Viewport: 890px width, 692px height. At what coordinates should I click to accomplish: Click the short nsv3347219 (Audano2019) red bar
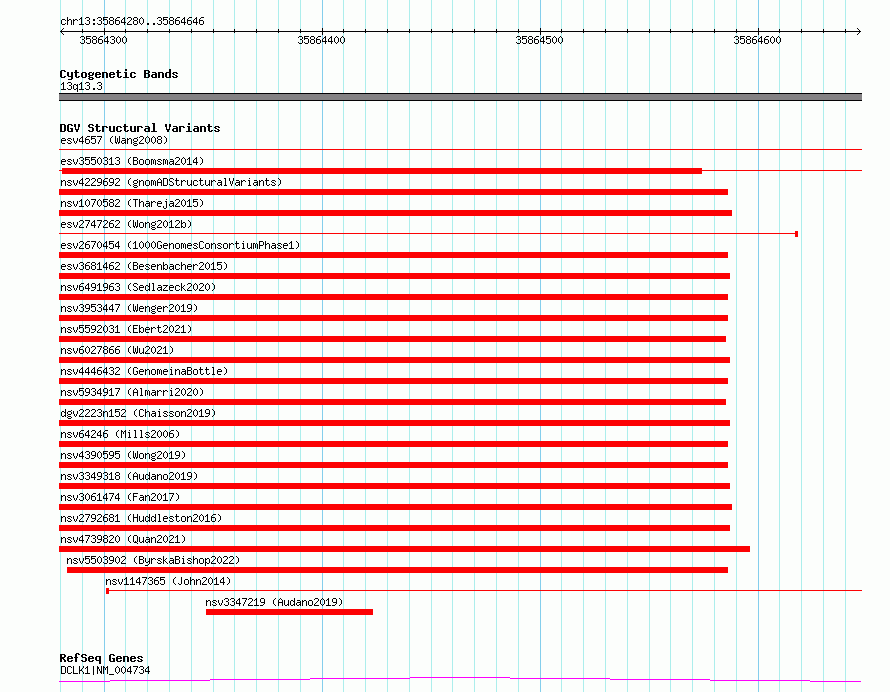click(x=289, y=612)
